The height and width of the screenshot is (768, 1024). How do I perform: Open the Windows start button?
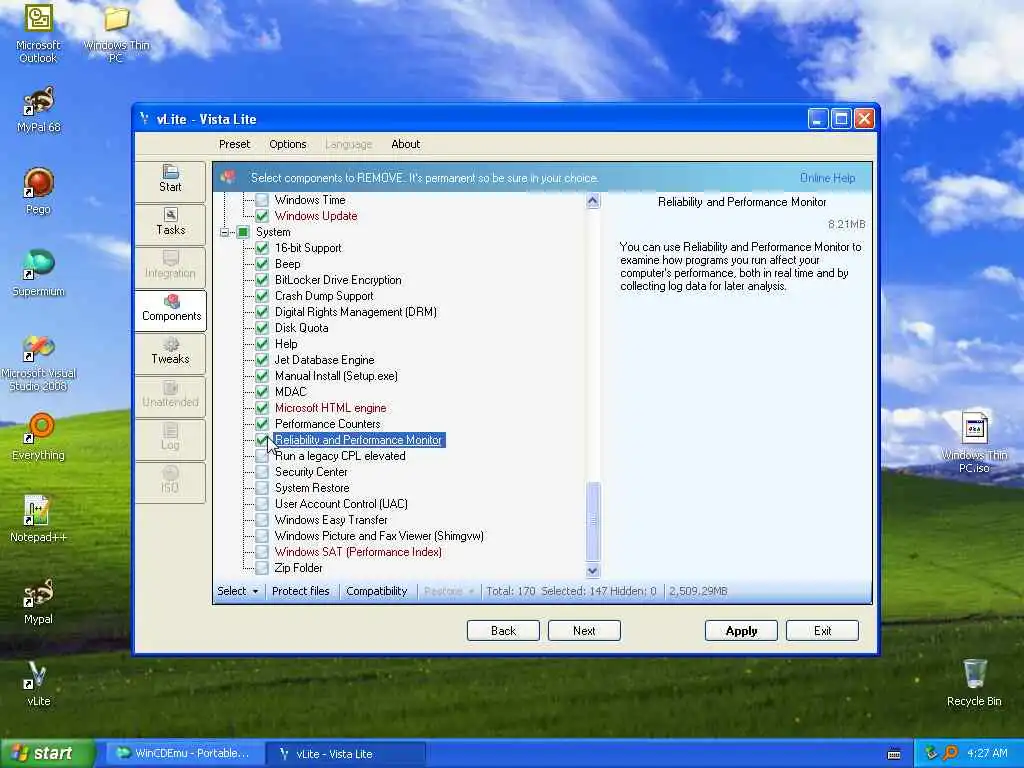pyautogui.click(x=46, y=753)
